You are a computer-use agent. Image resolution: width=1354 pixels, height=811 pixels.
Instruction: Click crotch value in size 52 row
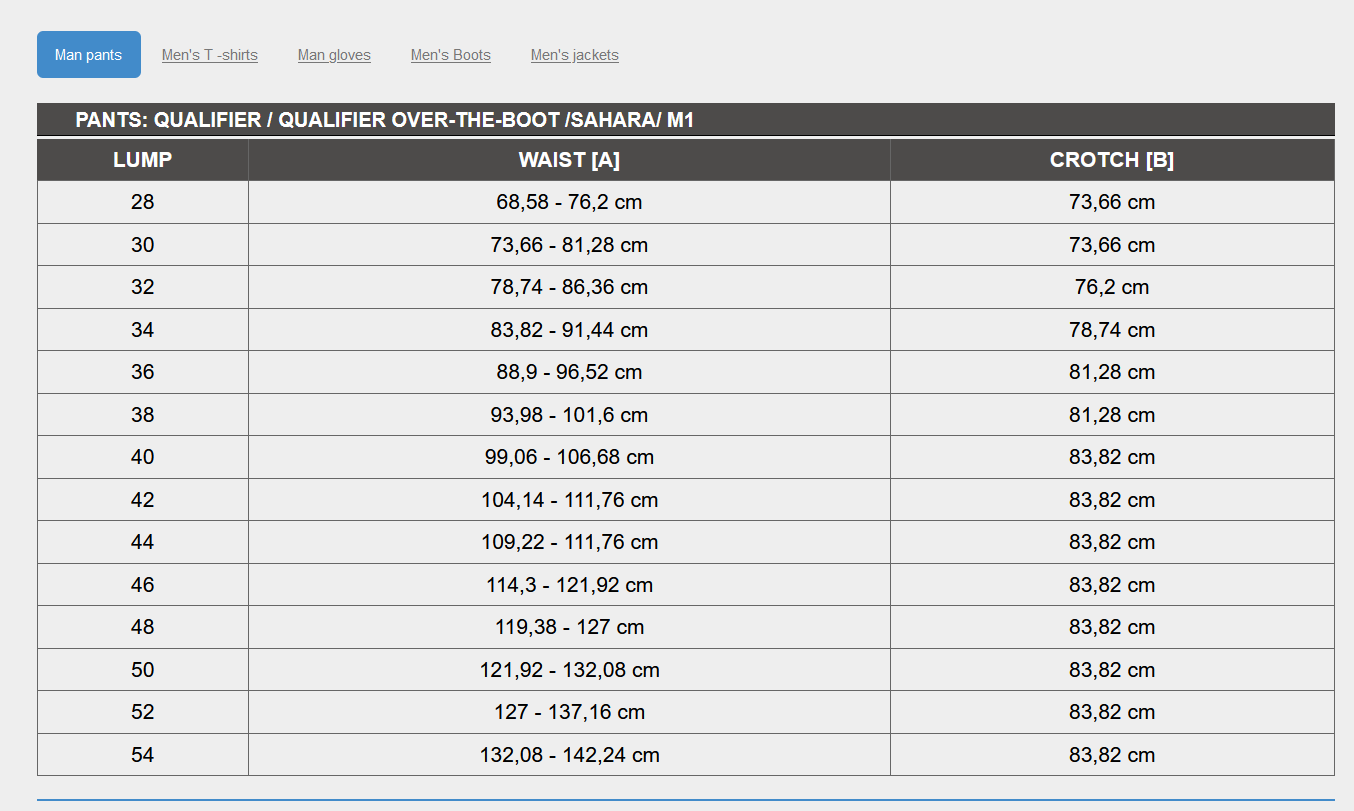[x=1112, y=712]
